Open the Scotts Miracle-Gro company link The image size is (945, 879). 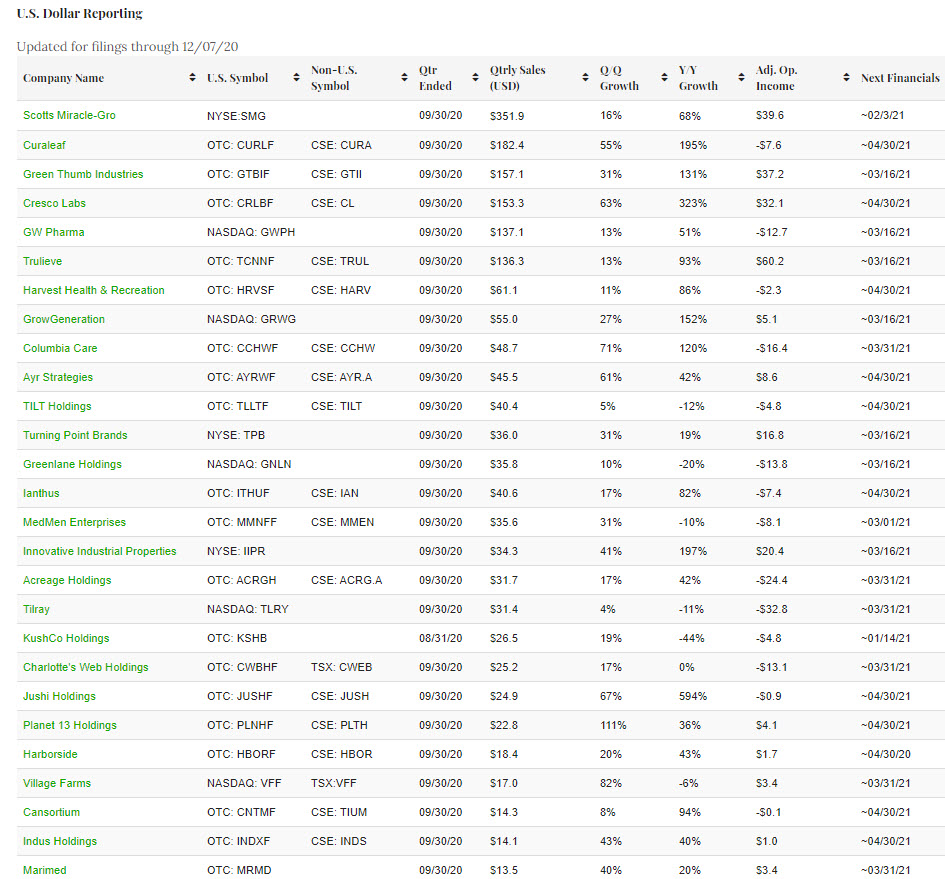pyautogui.click(x=69, y=115)
